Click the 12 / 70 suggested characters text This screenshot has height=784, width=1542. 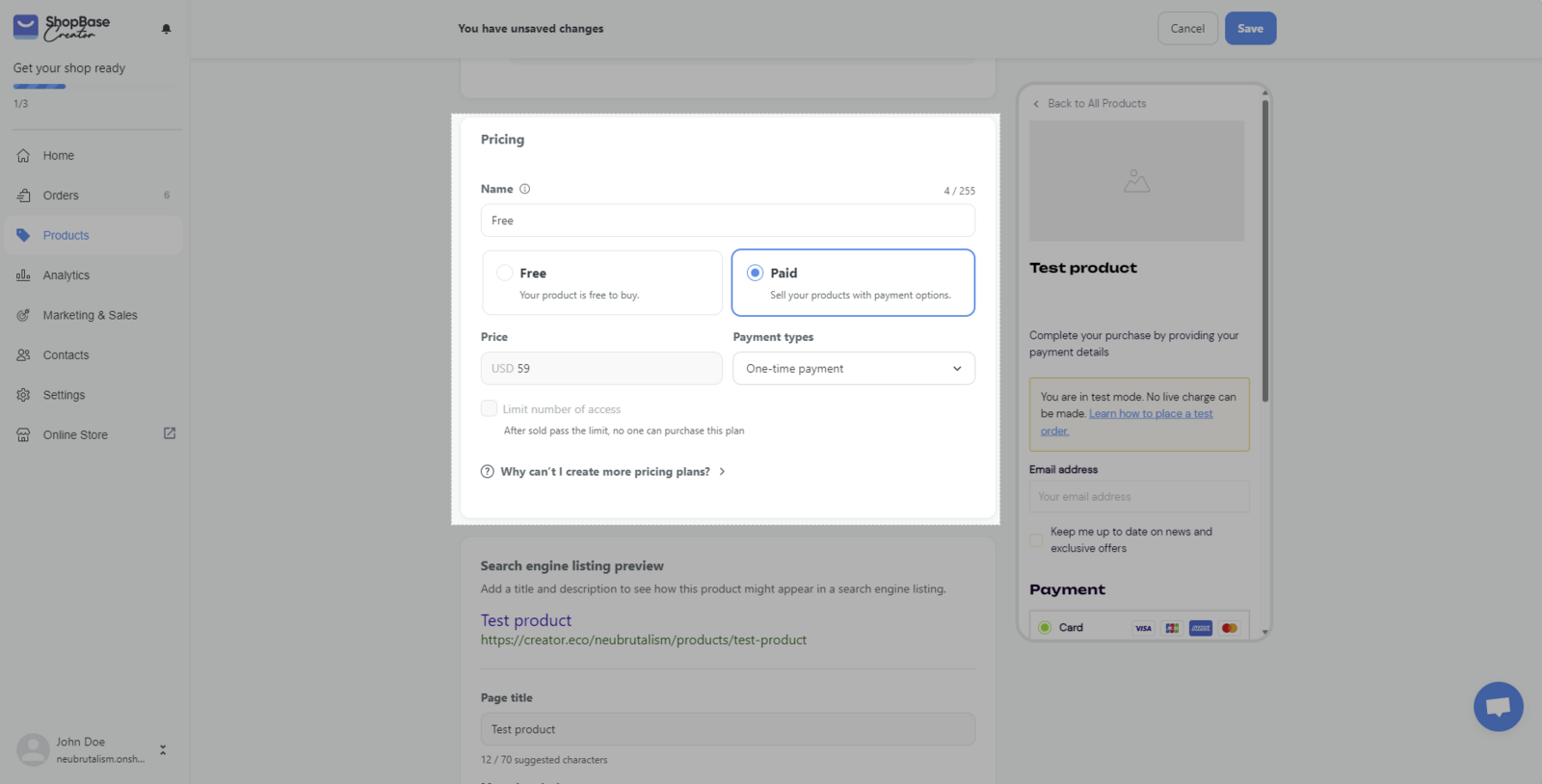coord(545,760)
